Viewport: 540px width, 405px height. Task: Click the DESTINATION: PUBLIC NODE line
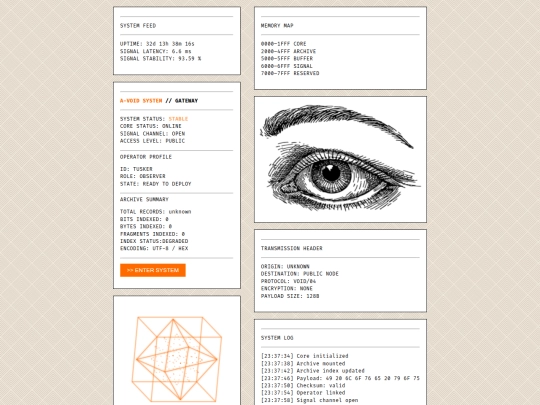click(x=300, y=274)
